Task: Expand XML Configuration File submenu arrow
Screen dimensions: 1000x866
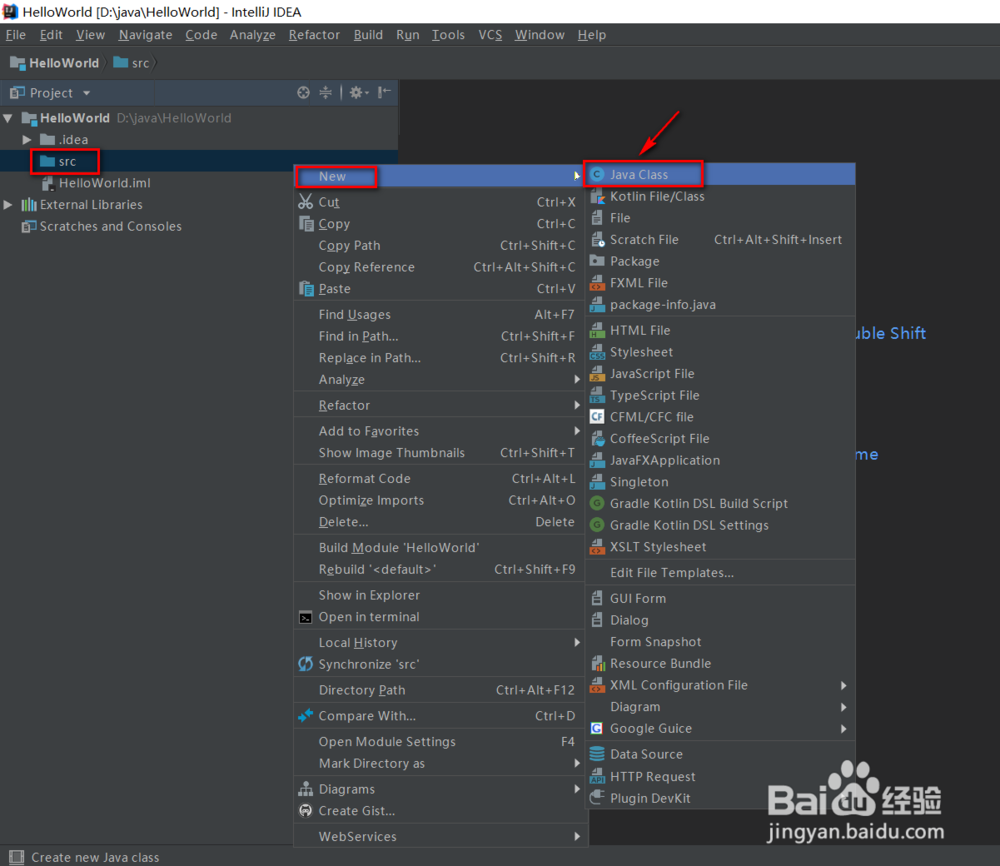Action: 844,685
